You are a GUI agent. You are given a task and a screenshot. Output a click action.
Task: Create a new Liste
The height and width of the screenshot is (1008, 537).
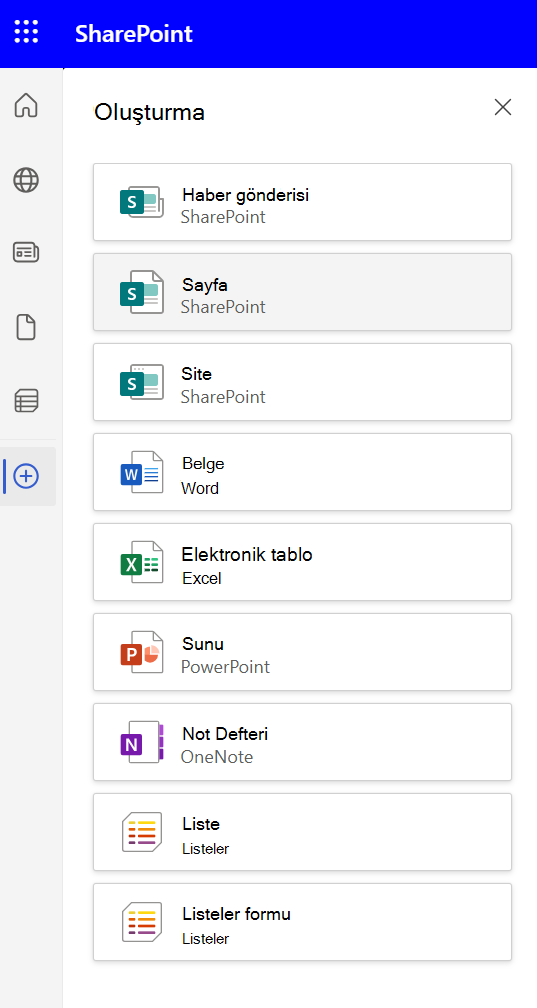coord(302,832)
